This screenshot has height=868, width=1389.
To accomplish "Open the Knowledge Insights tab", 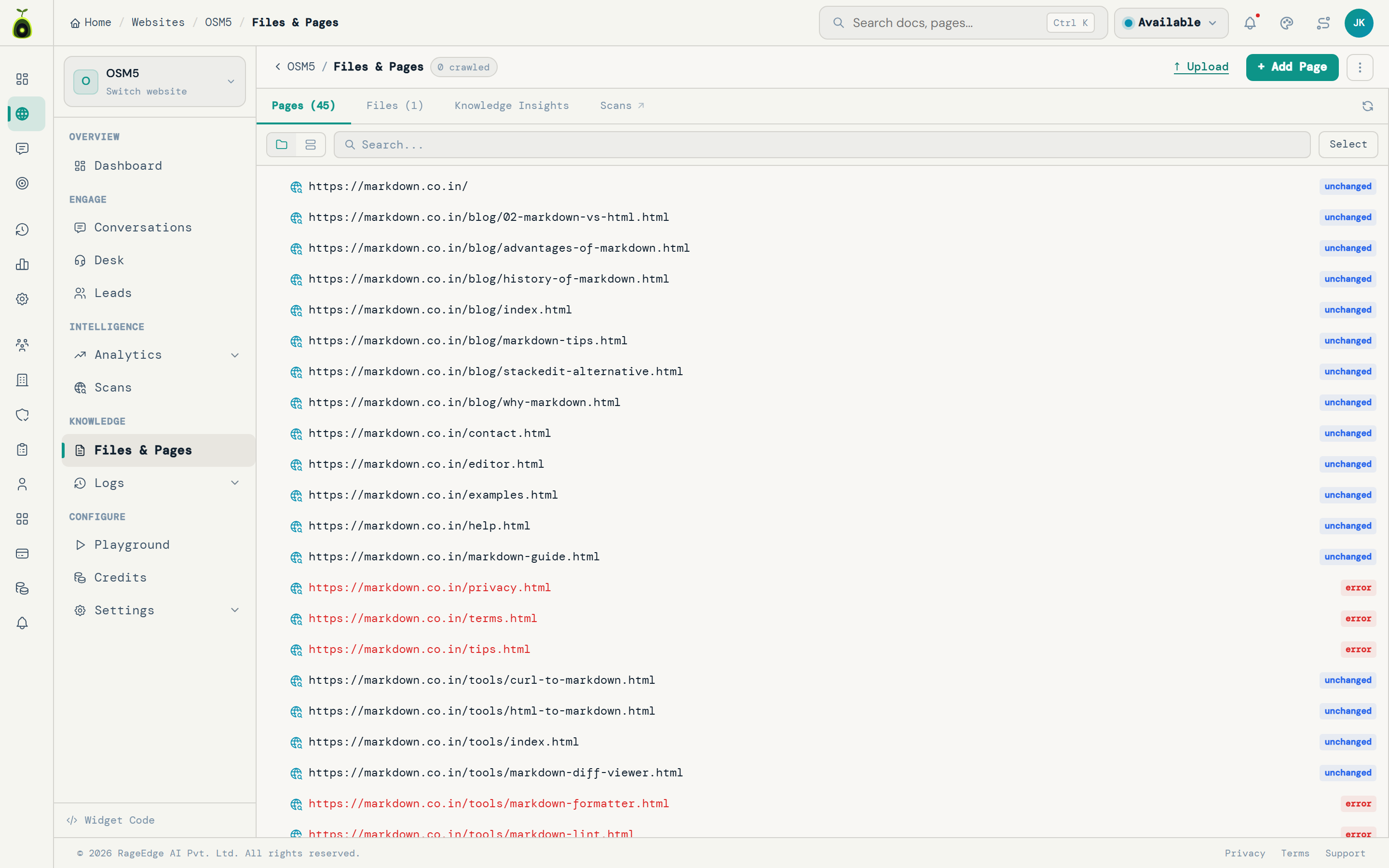I will pyautogui.click(x=511, y=106).
